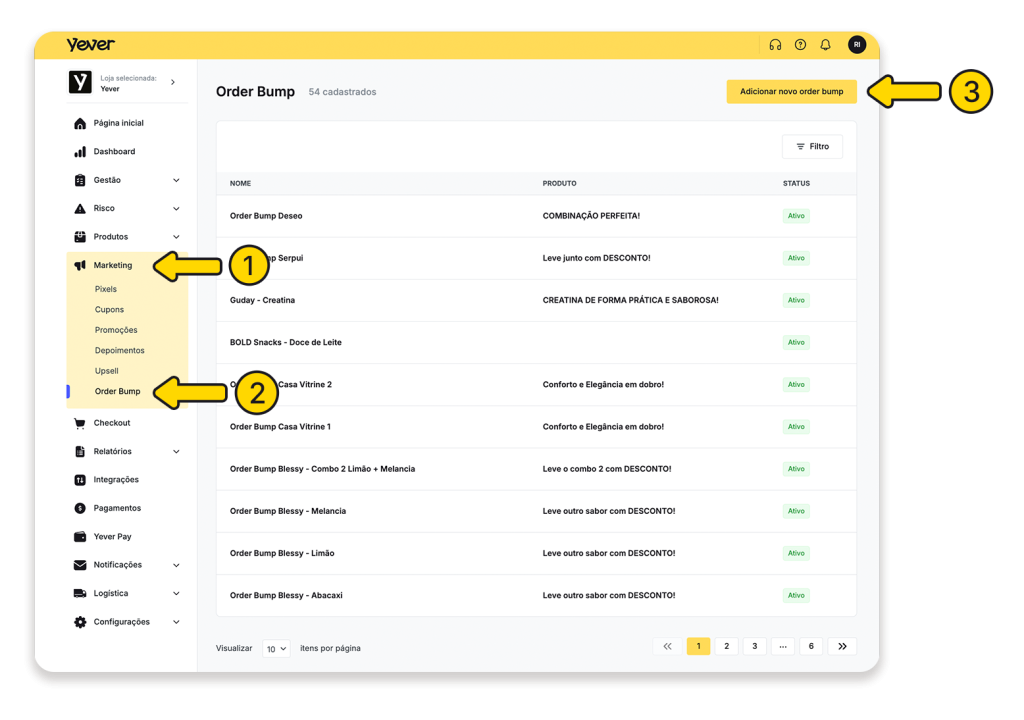1024x720 pixels.
Task: Select Upsell in the sidebar
Action: coord(106,371)
